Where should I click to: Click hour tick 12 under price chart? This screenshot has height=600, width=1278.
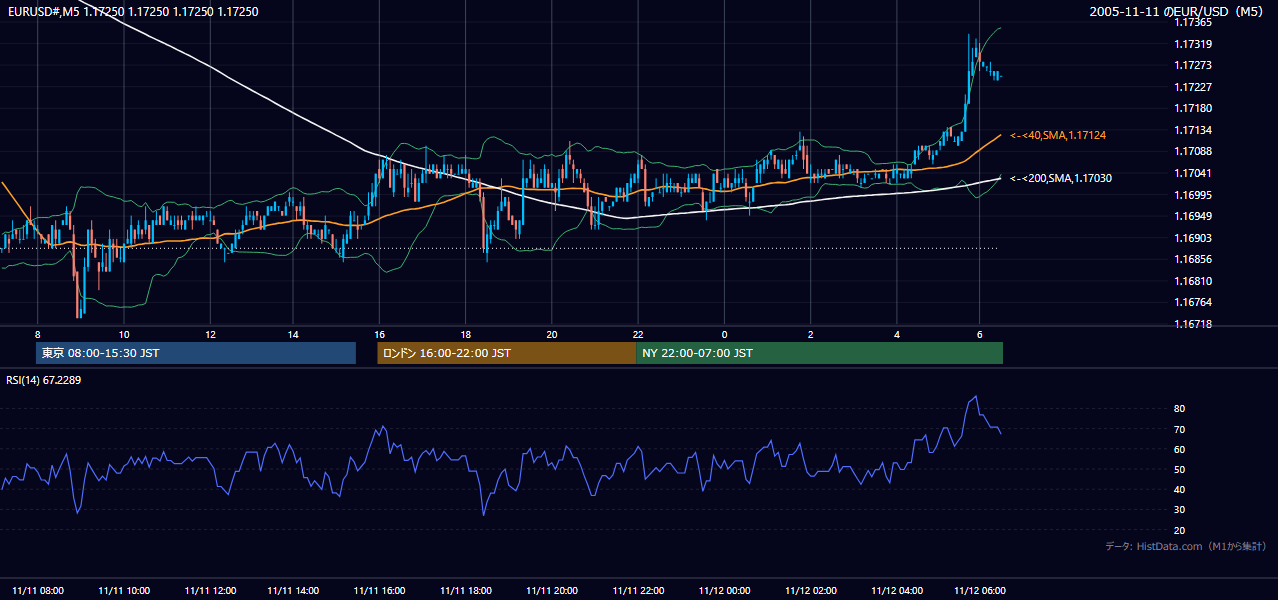coord(210,334)
